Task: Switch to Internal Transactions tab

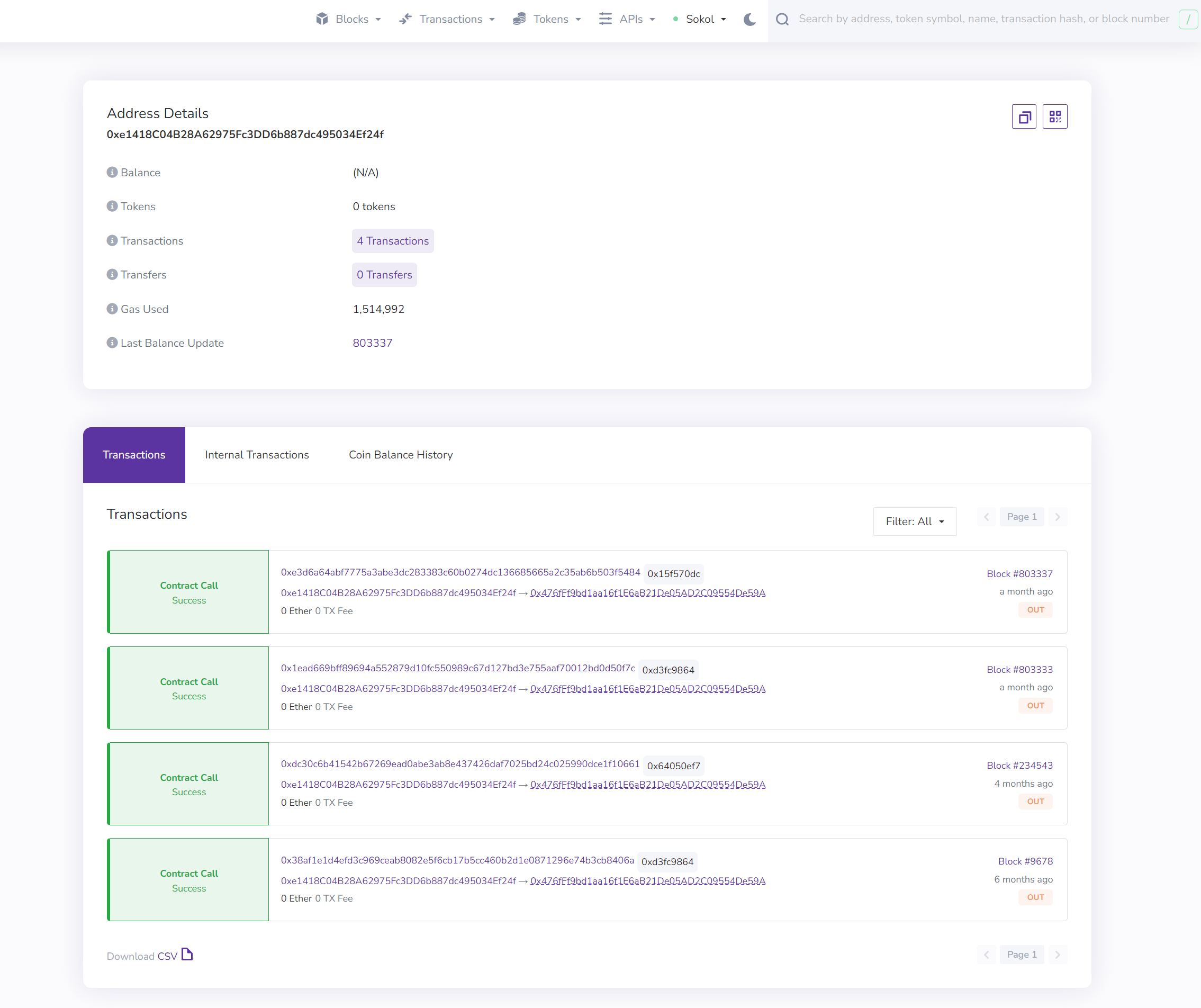Action: point(257,455)
